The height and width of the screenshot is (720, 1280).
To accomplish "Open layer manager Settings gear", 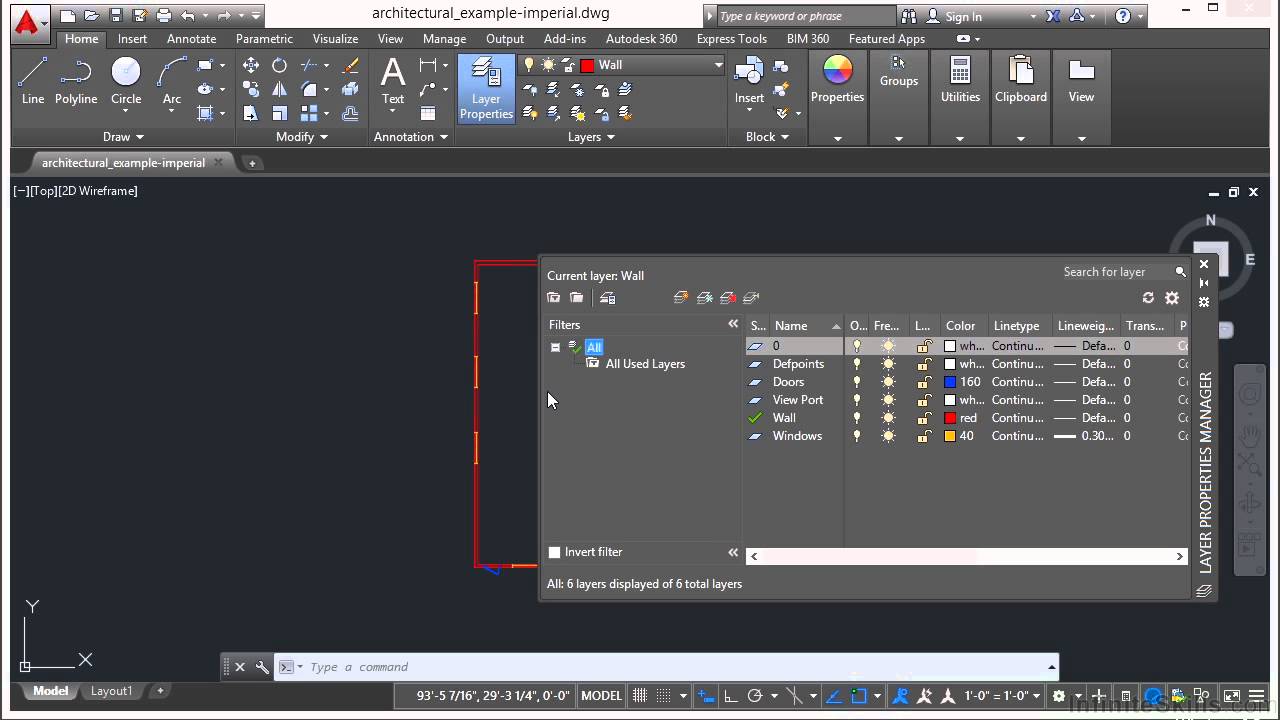I will [x=1172, y=298].
